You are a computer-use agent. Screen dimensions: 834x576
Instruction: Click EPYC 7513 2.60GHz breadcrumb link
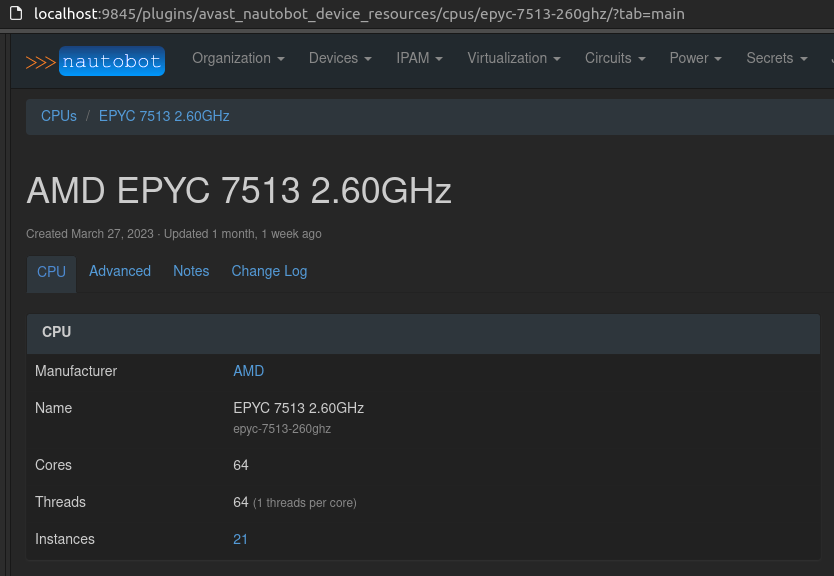coord(164,116)
